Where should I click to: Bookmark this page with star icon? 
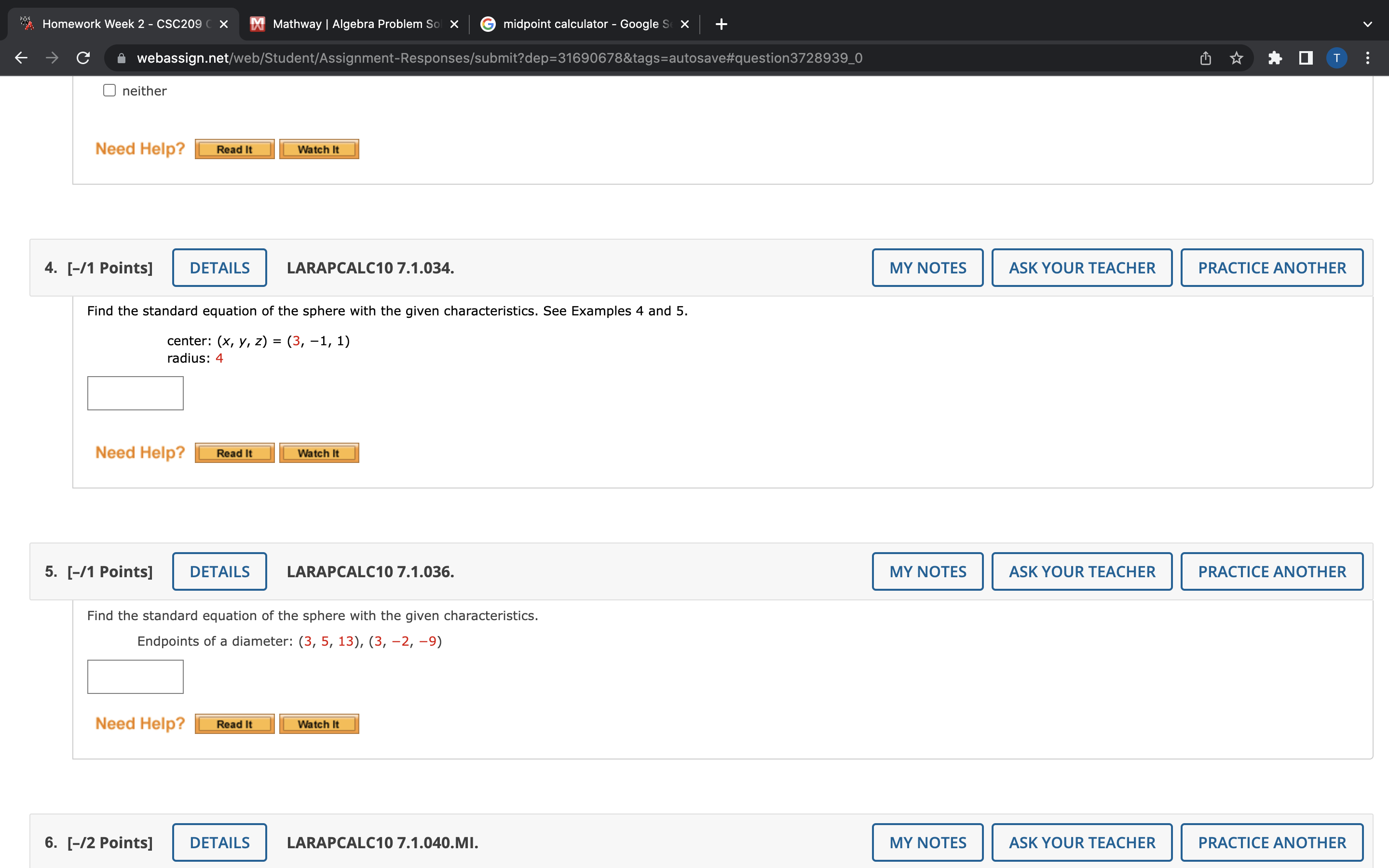pos(1236,58)
